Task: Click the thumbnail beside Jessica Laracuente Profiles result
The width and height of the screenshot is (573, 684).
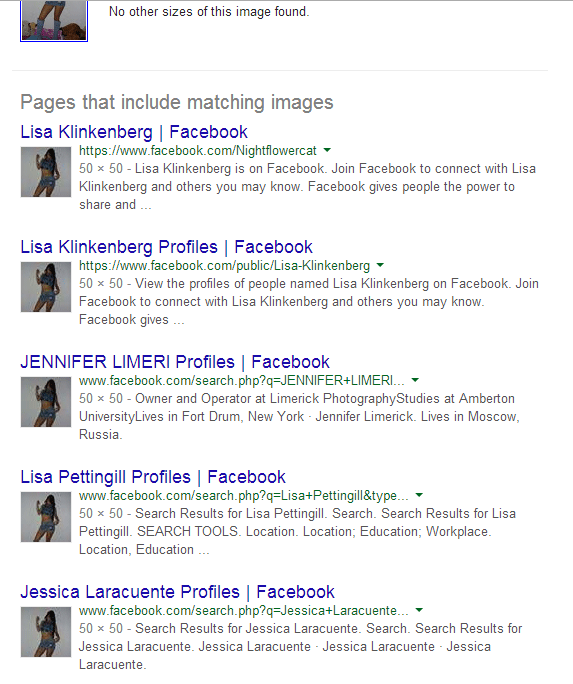Action: click(x=46, y=632)
